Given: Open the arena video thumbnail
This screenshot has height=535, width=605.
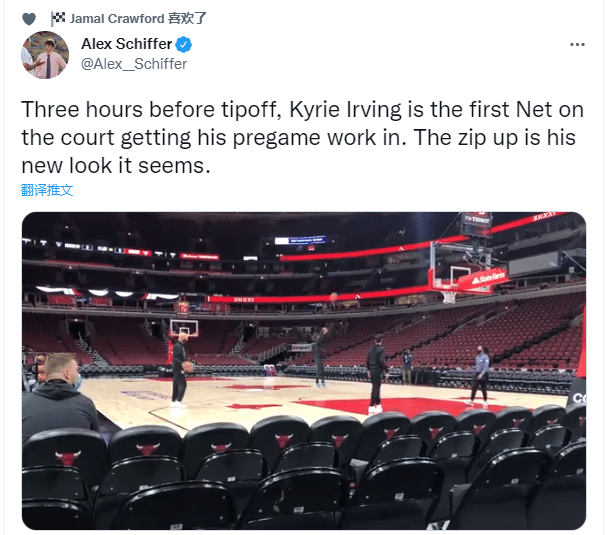Looking at the screenshot, I should [x=303, y=370].
